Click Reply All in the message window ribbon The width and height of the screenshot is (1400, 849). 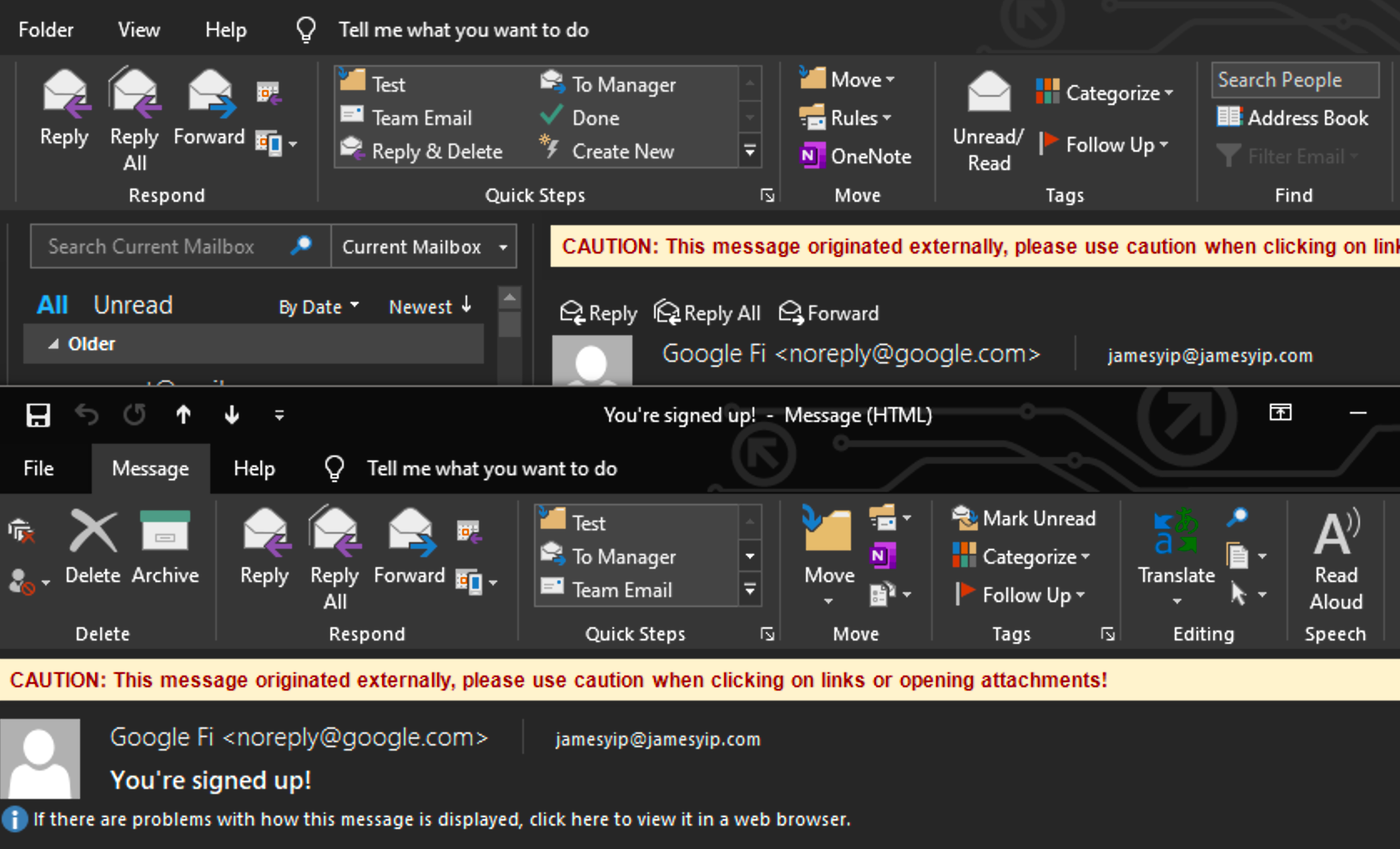335,559
